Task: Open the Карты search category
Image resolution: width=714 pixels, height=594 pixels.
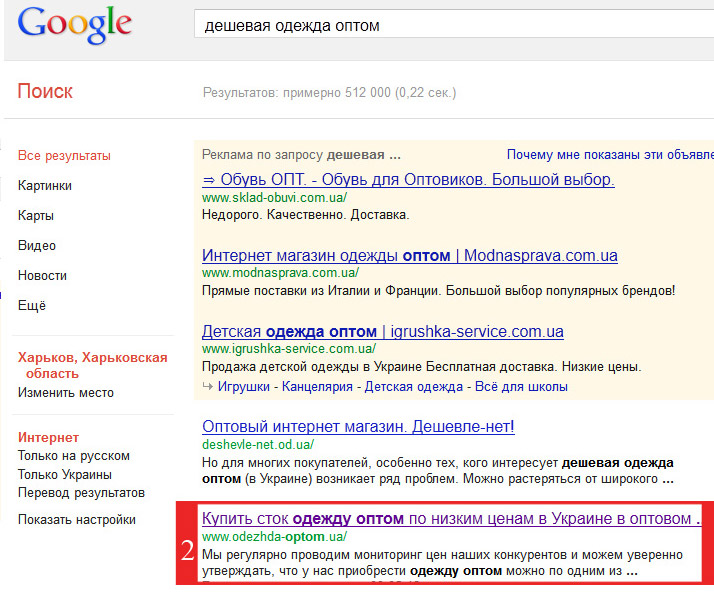Action: click(x=36, y=215)
